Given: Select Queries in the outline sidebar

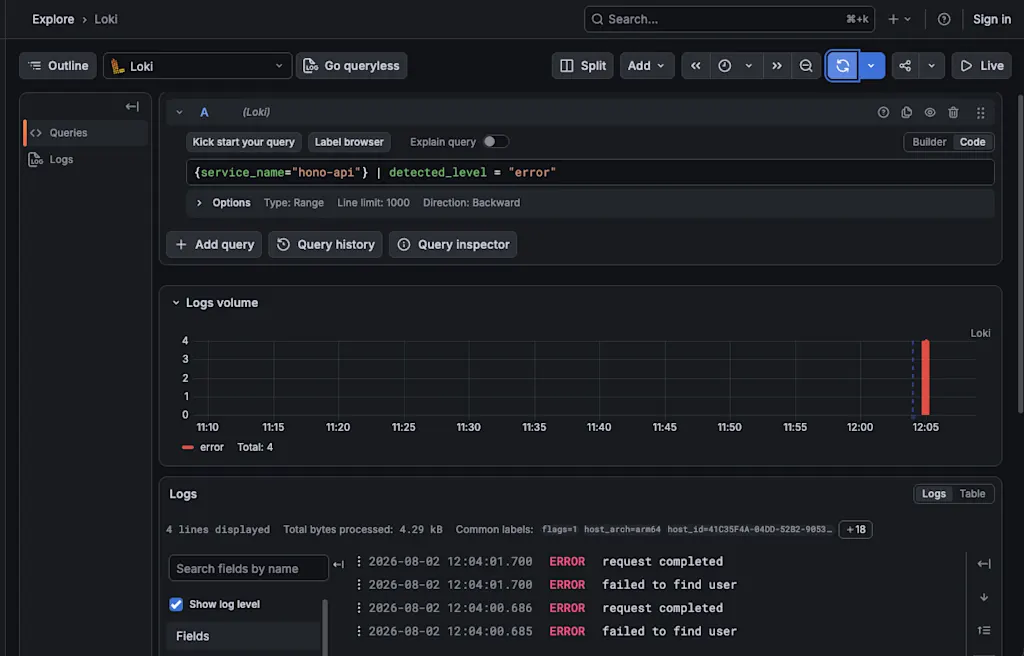Looking at the screenshot, I should [85, 133].
